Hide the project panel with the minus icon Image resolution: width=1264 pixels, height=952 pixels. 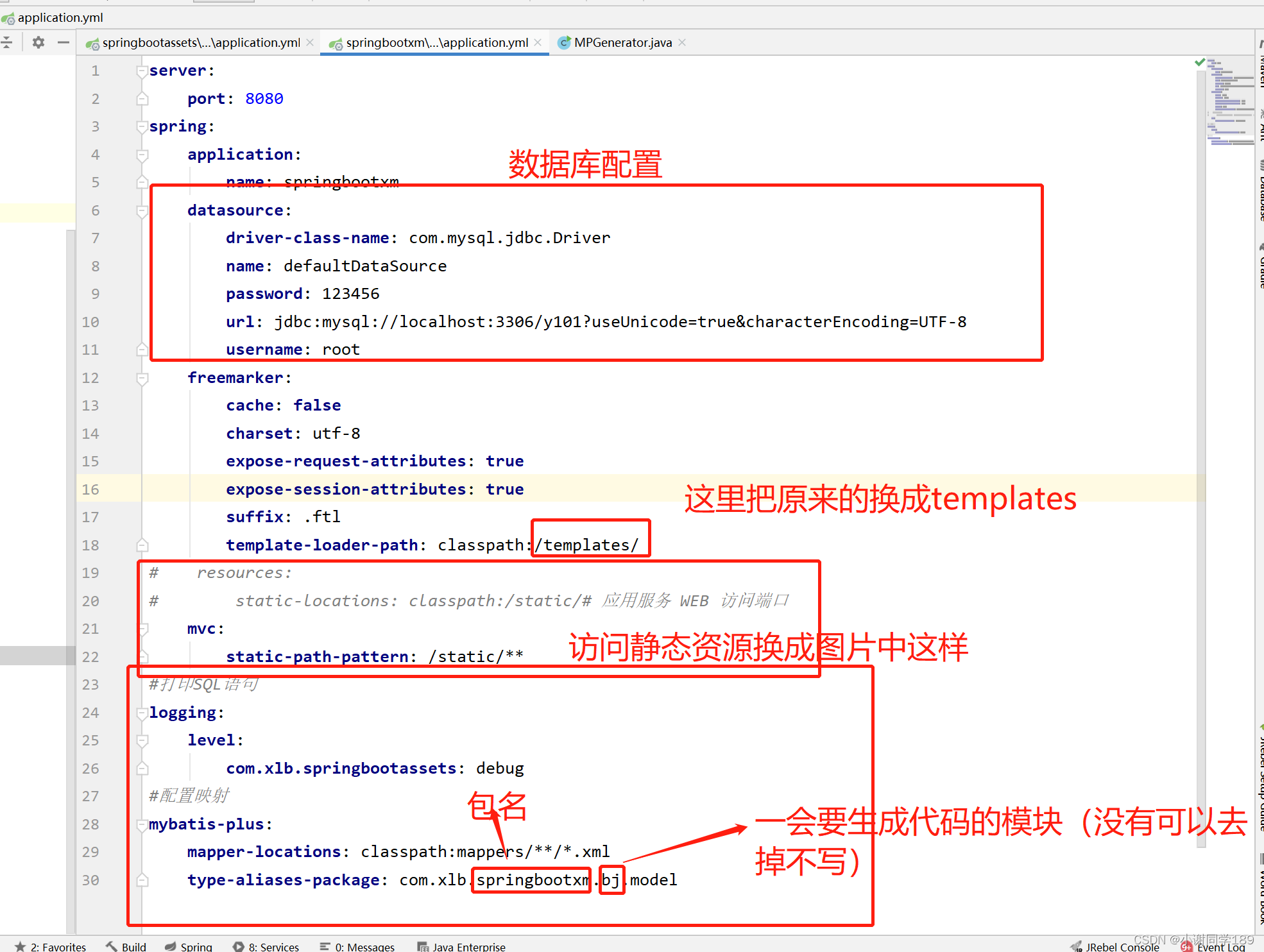[x=63, y=42]
